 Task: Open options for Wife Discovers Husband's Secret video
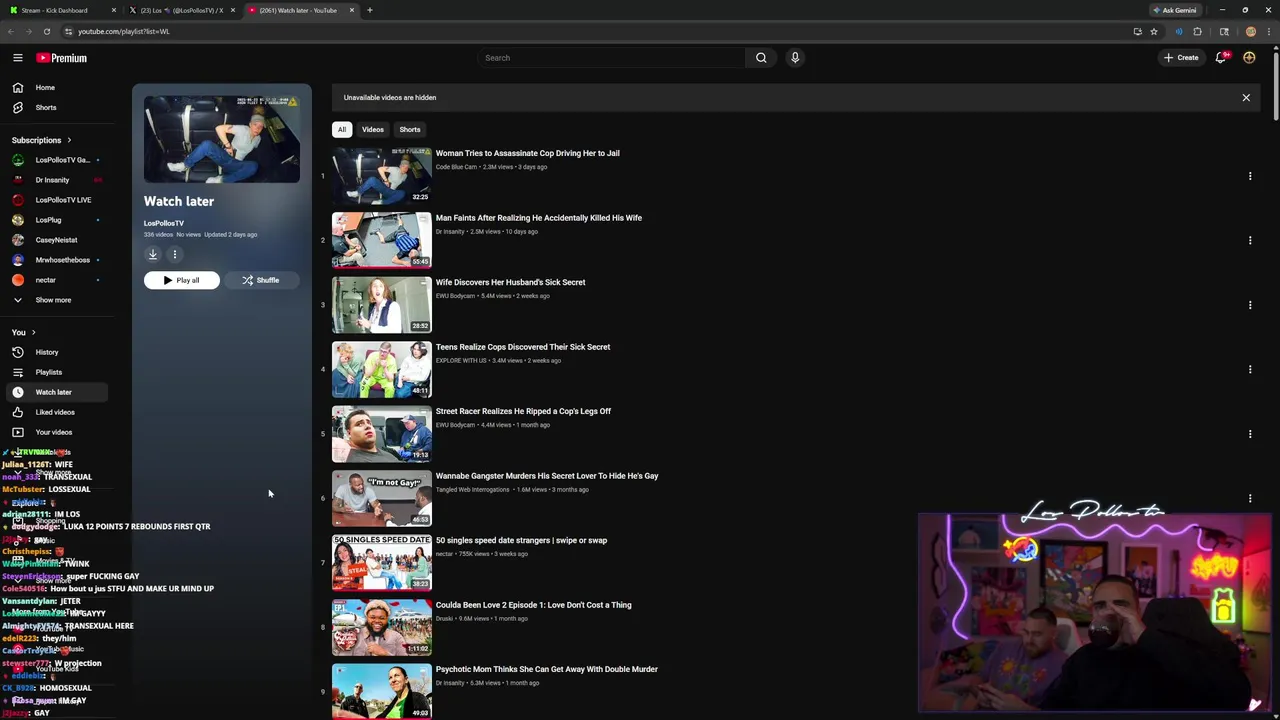tap(1249, 305)
